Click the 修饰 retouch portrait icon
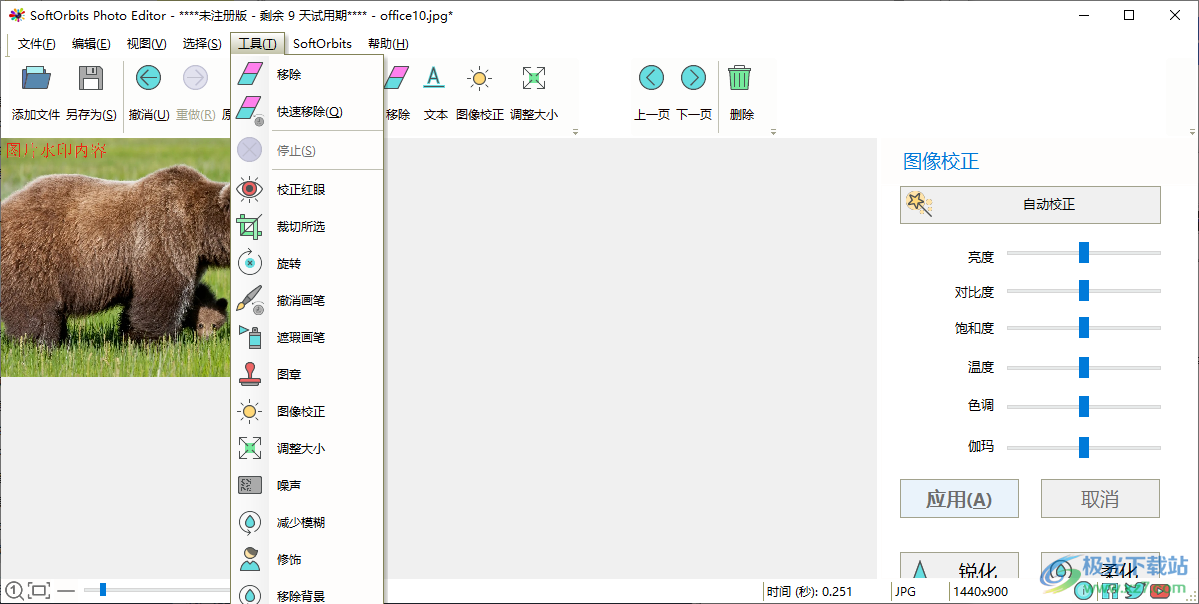 [250, 559]
